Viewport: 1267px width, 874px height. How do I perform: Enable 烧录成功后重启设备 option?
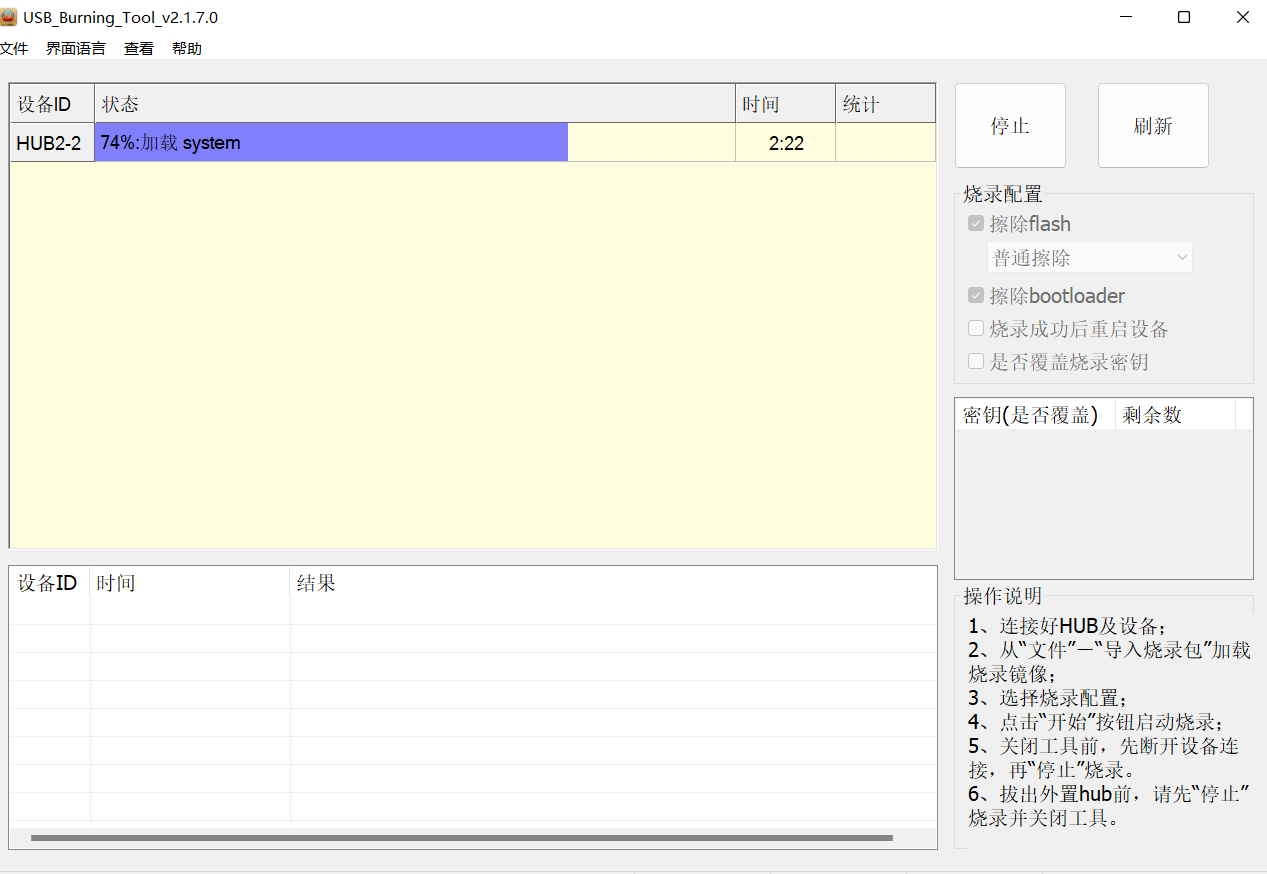(976, 329)
